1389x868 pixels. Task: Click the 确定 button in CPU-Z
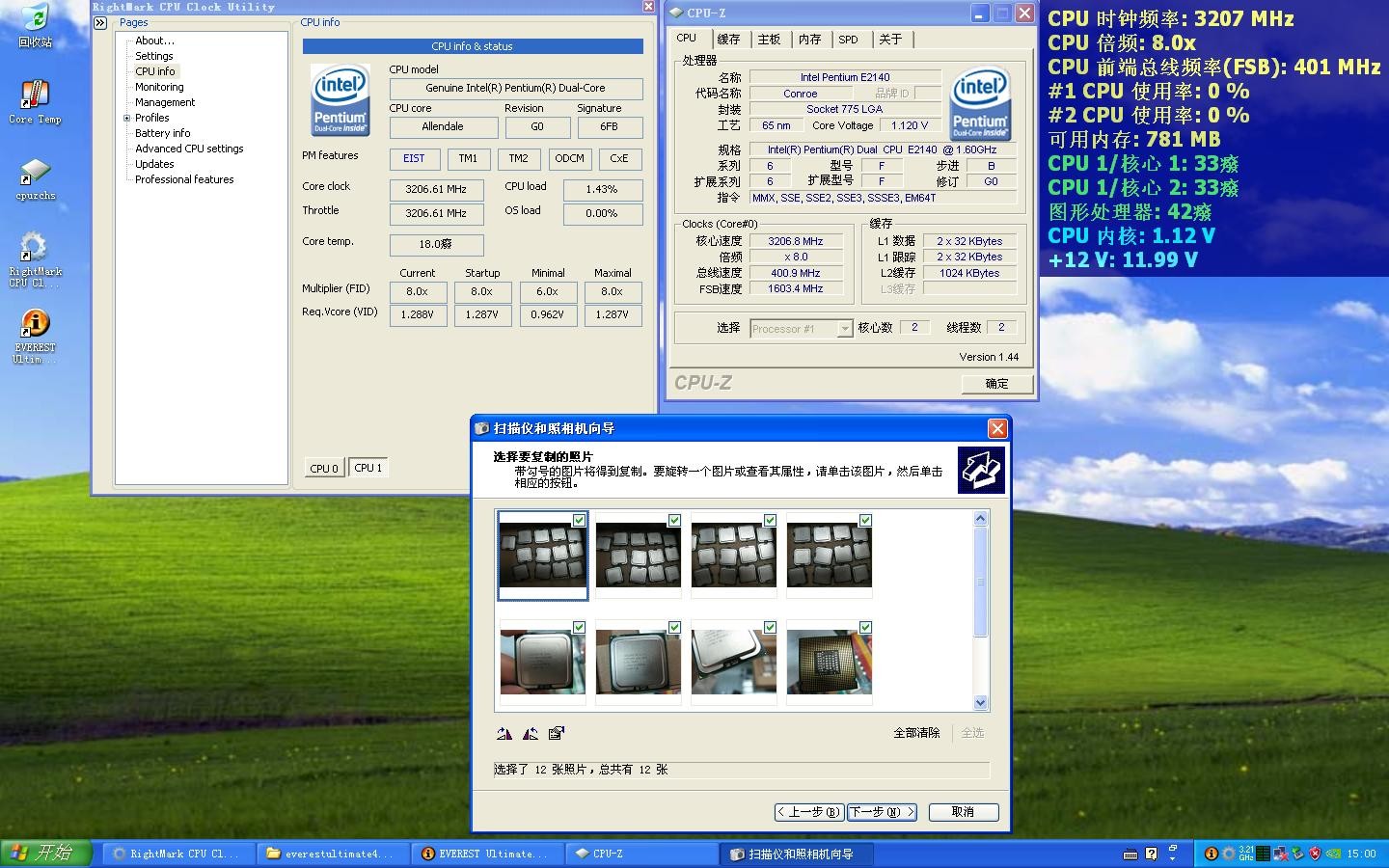(996, 384)
